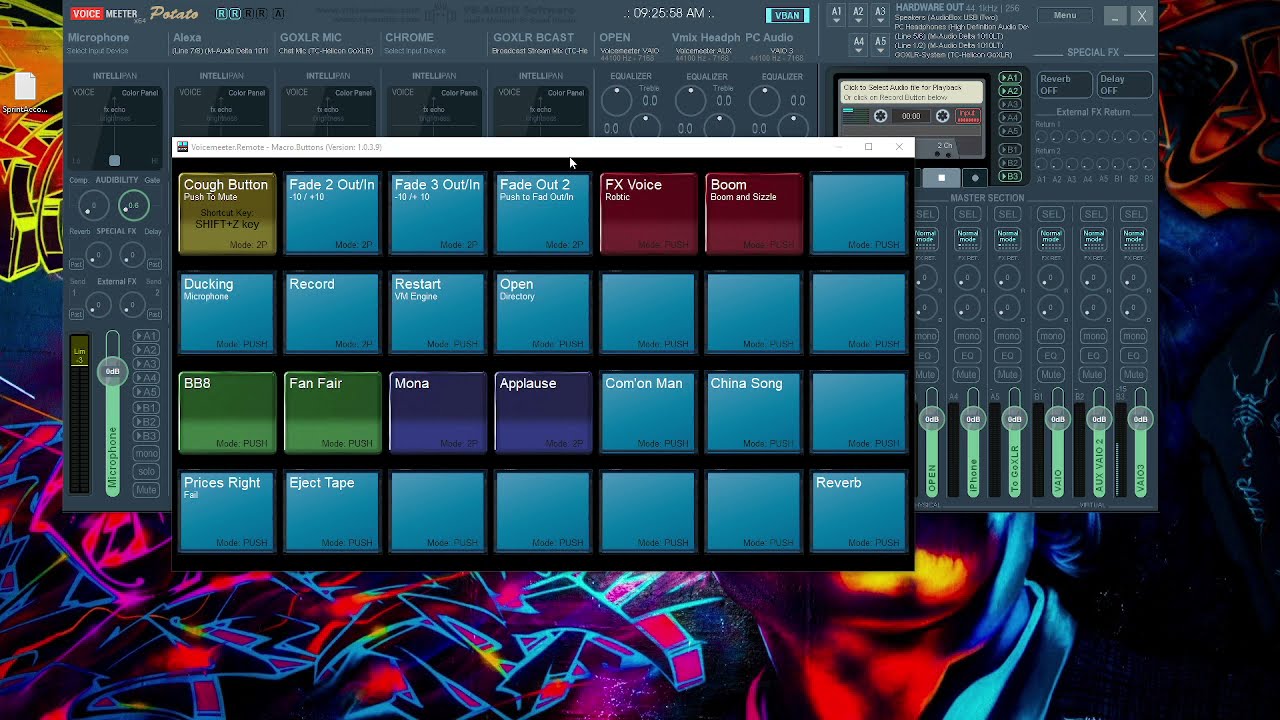Viewport: 1280px width, 720px height.
Task: Click the cassette Stop button
Action: pyautogui.click(x=941, y=178)
